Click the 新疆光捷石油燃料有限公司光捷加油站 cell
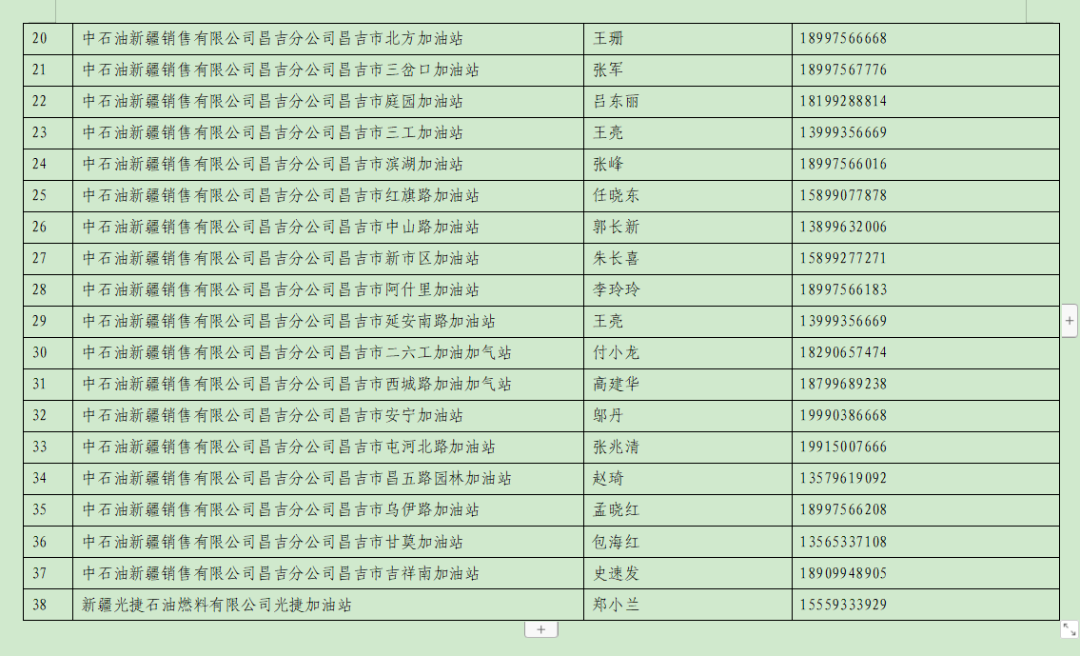The height and width of the screenshot is (656, 1080). pyautogui.click(x=217, y=604)
